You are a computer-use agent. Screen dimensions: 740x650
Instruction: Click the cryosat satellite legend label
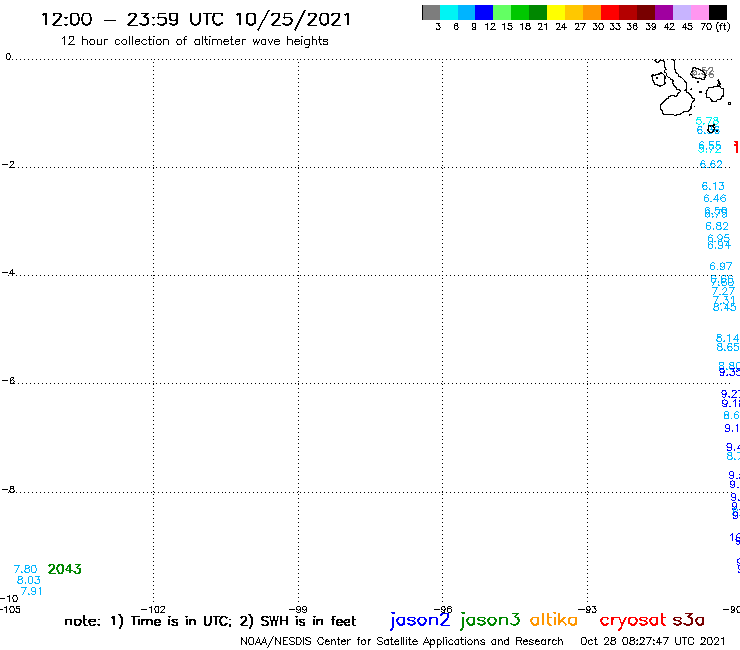click(x=632, y=620)
